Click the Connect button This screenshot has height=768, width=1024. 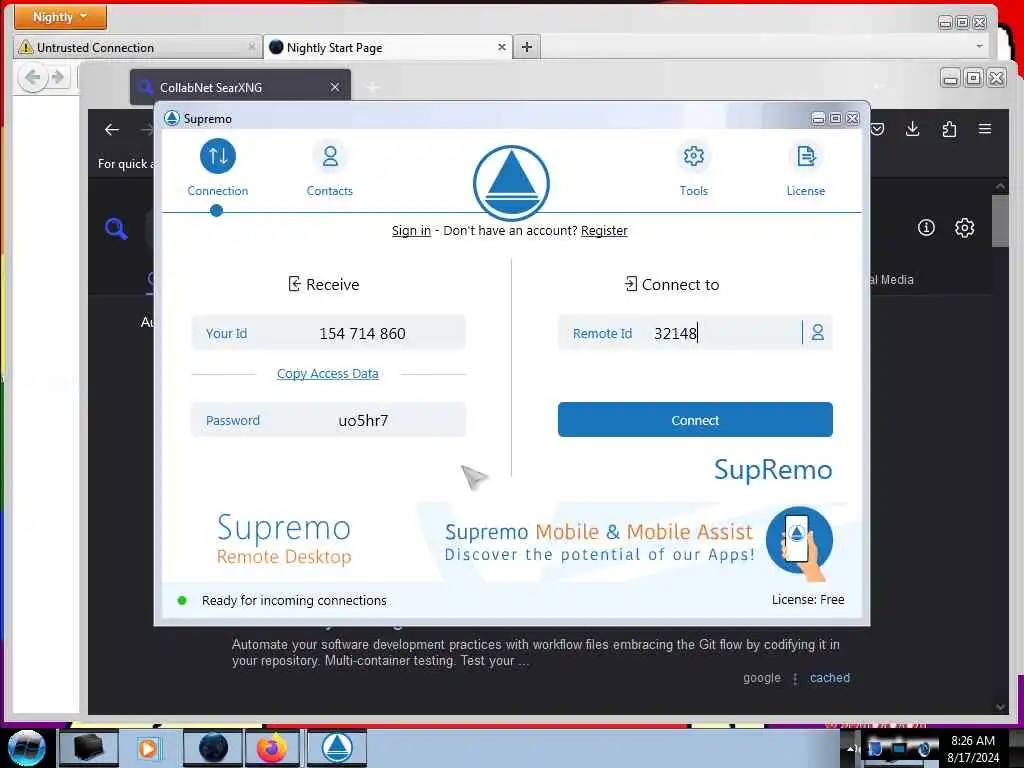click(695, 420)
